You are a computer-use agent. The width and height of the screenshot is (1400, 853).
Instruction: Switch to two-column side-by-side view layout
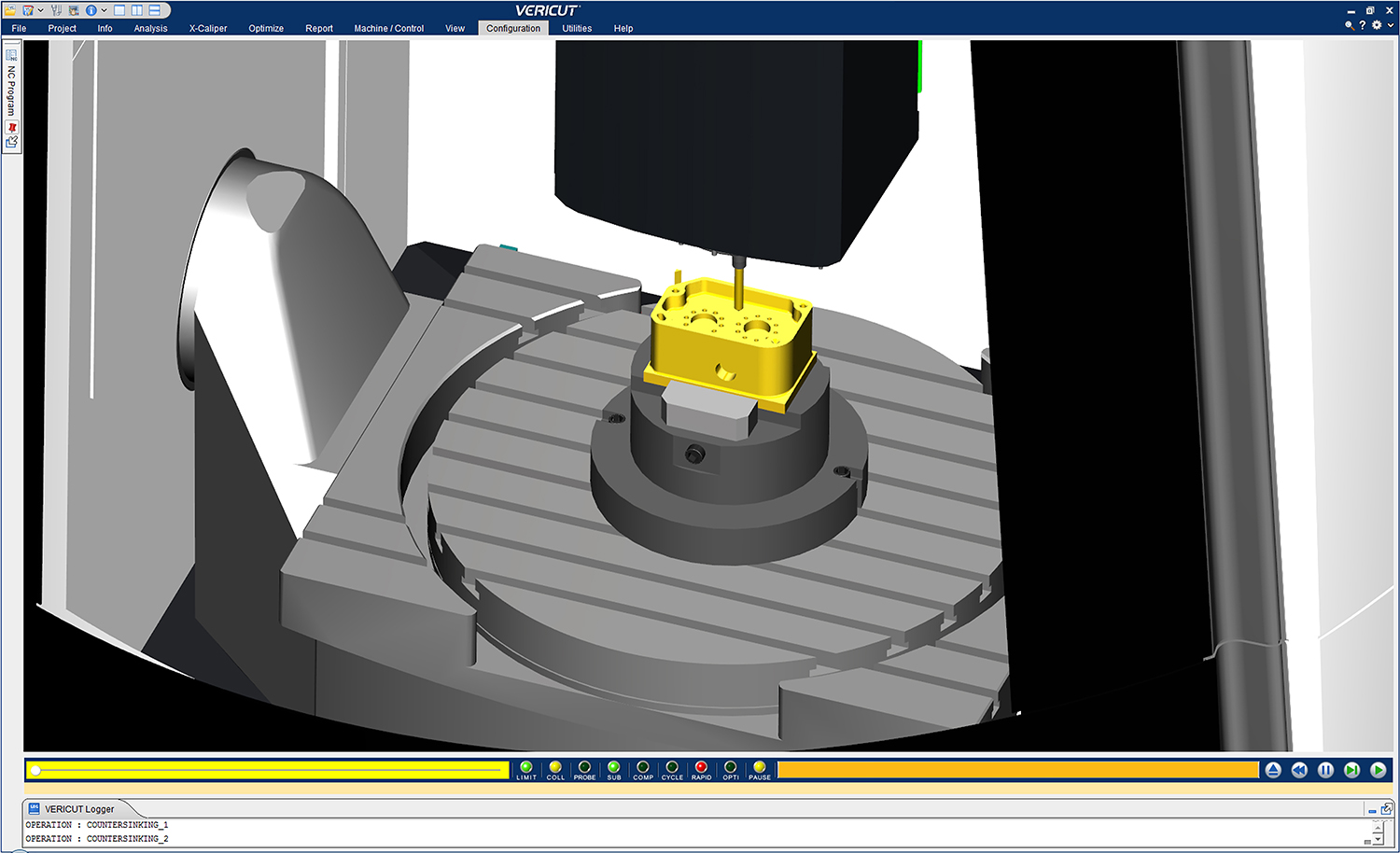click(x=137, y=10)
